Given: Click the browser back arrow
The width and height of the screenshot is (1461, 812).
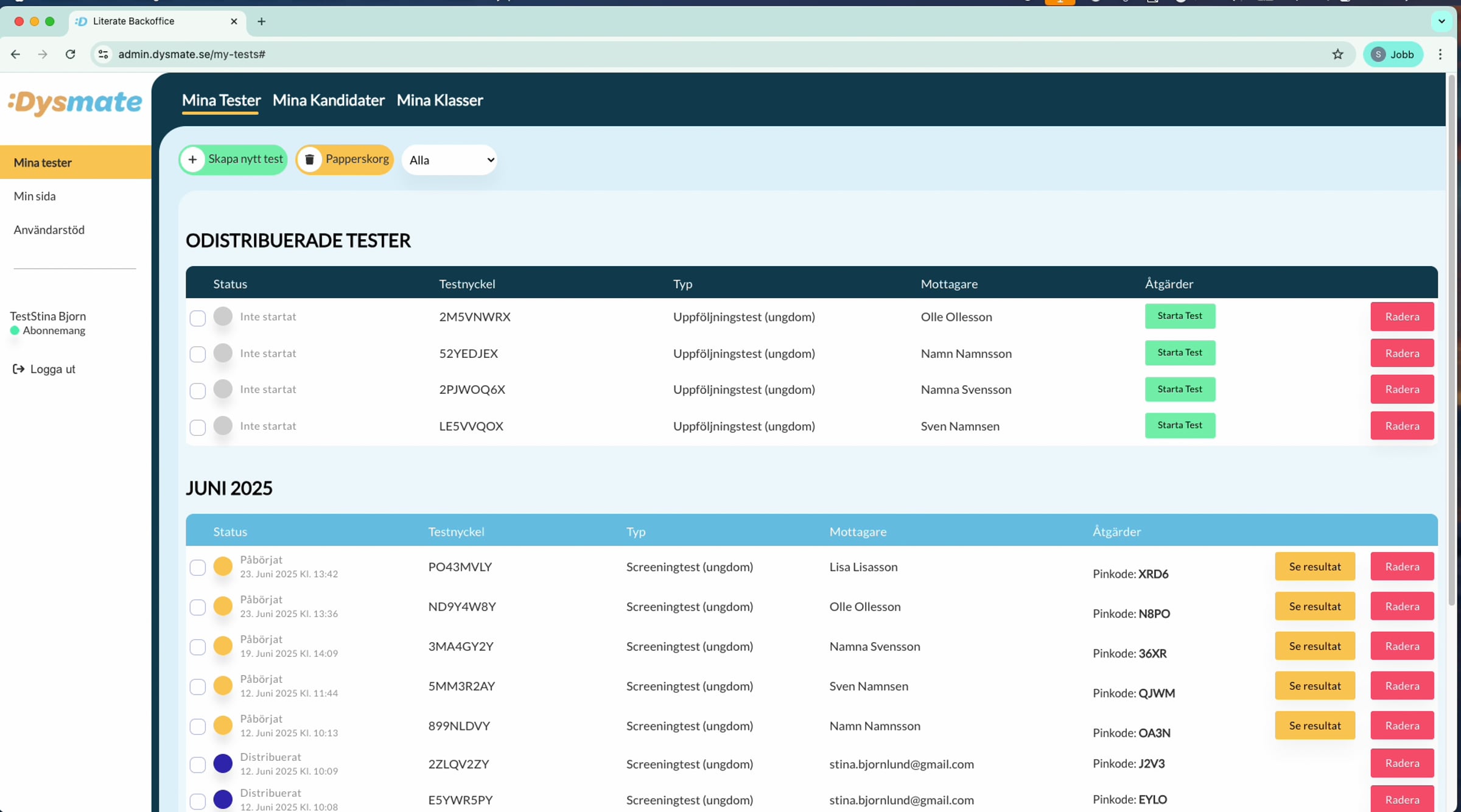Looking at the screenshot, I should [x=16, y=54].
